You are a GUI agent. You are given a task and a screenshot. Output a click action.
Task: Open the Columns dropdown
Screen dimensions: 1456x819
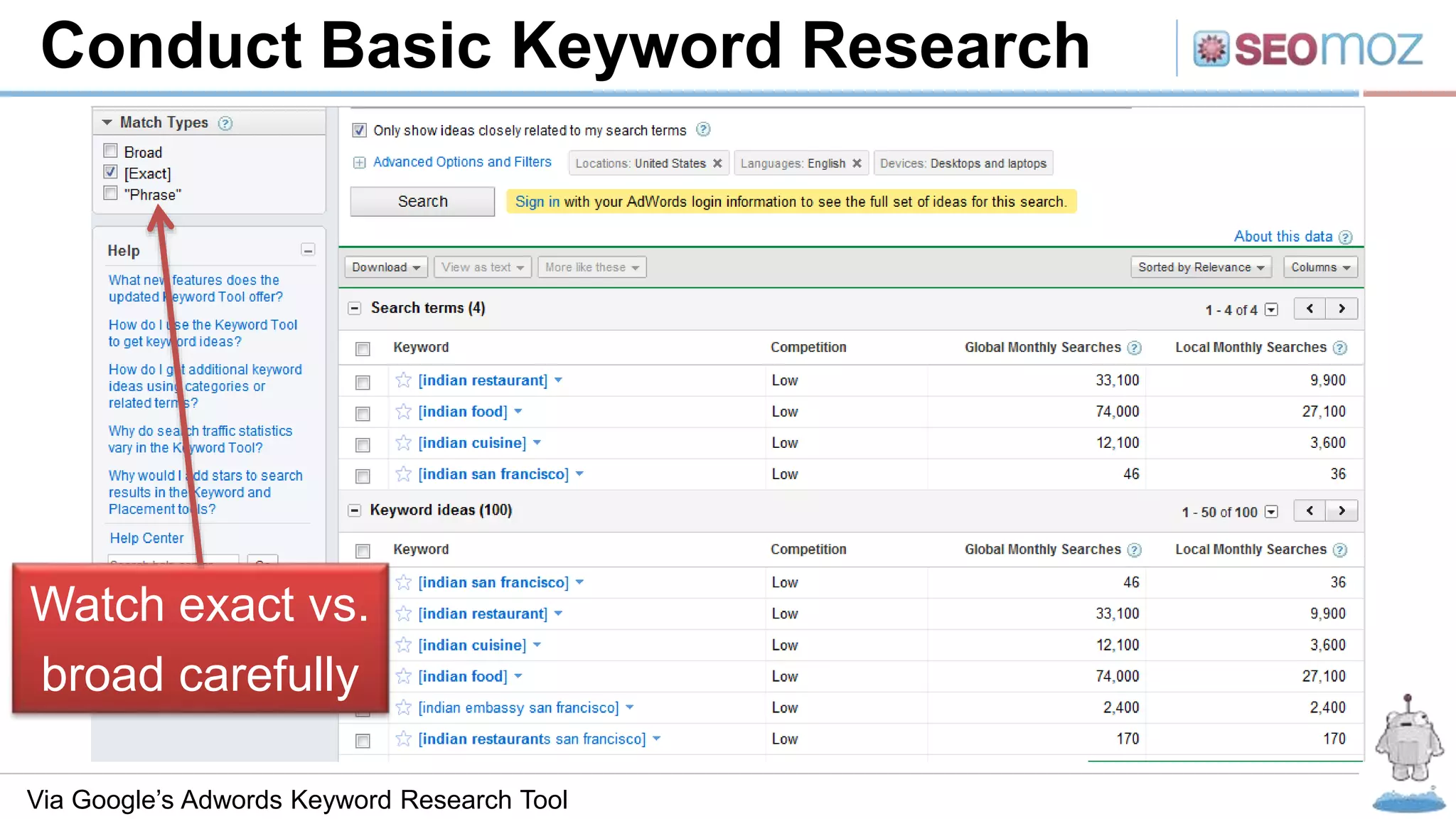point(1320,267)
